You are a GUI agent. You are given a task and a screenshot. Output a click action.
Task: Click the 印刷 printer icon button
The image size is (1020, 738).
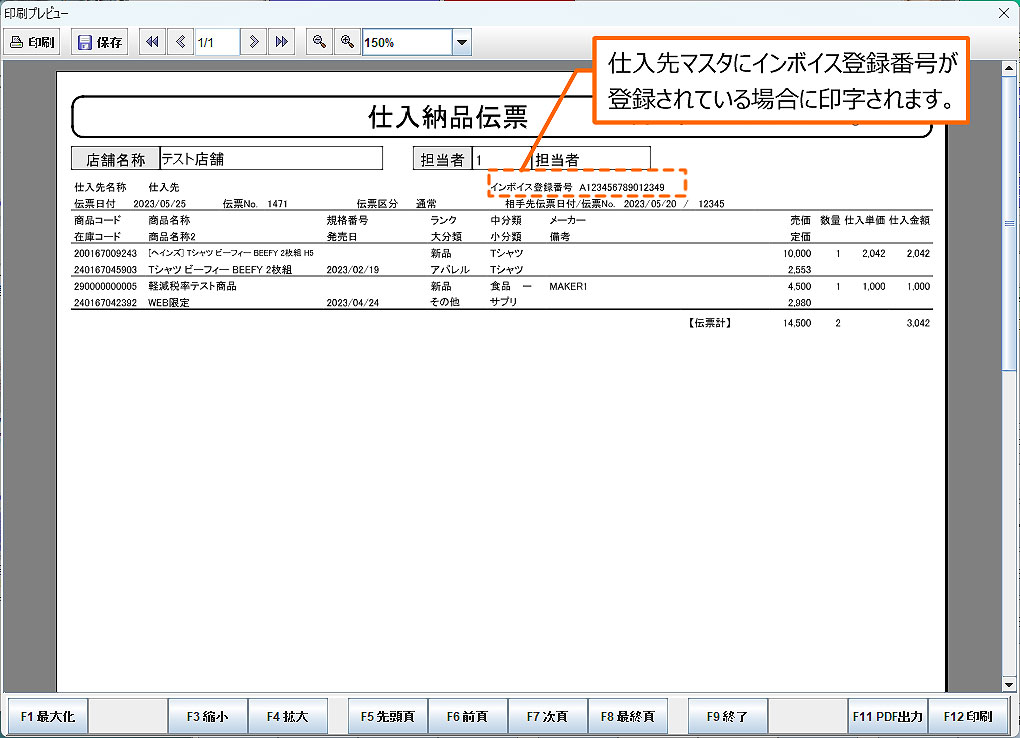[33, 42]
